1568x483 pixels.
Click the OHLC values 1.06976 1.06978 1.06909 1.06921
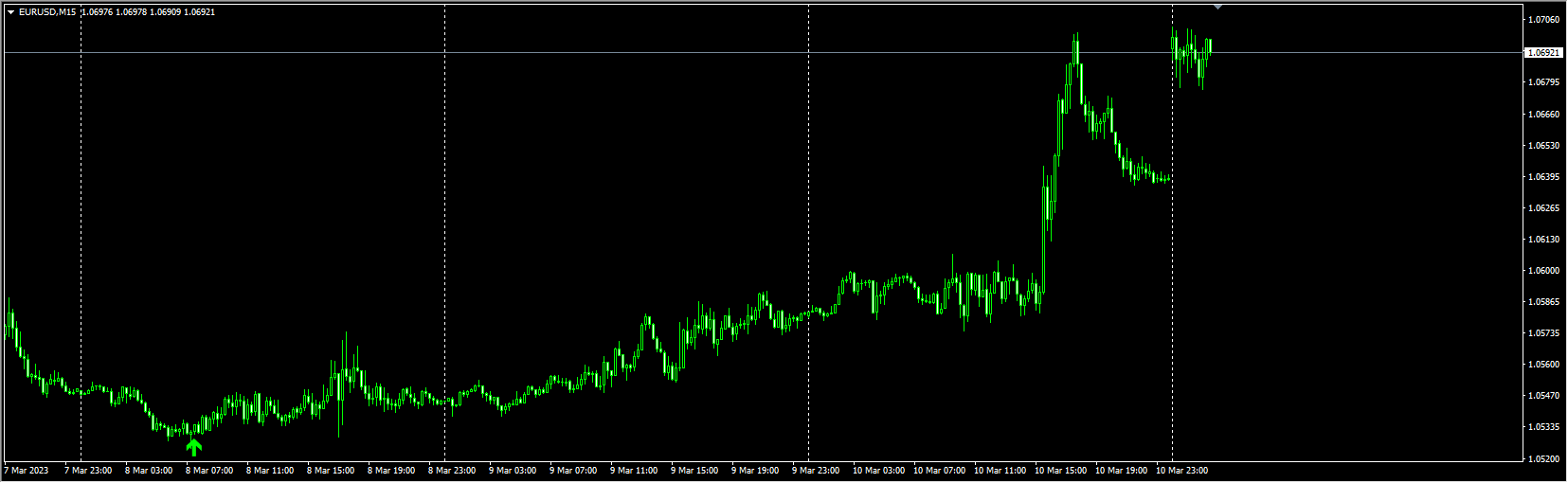click(x=149, y=12)
